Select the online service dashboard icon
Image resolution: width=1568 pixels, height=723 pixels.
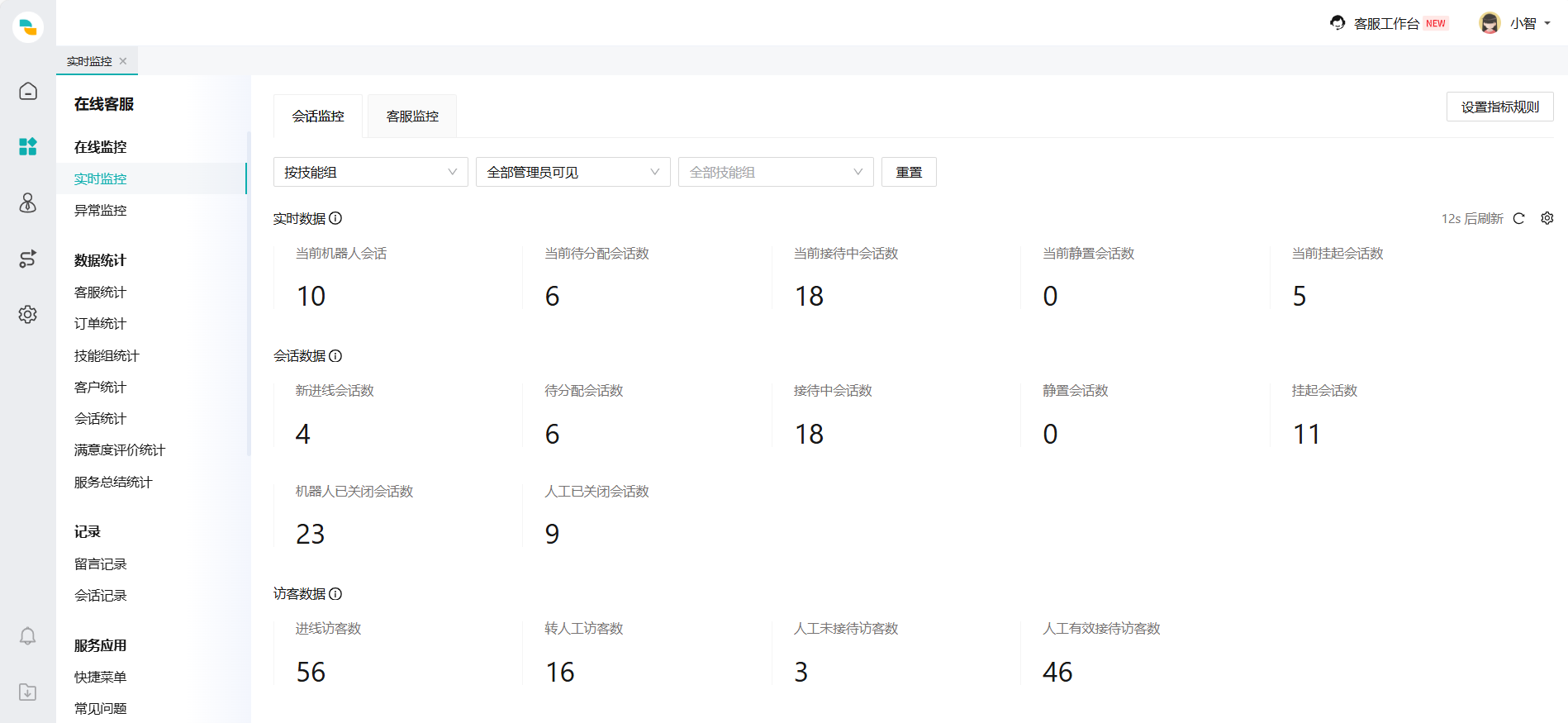point(28,146)
